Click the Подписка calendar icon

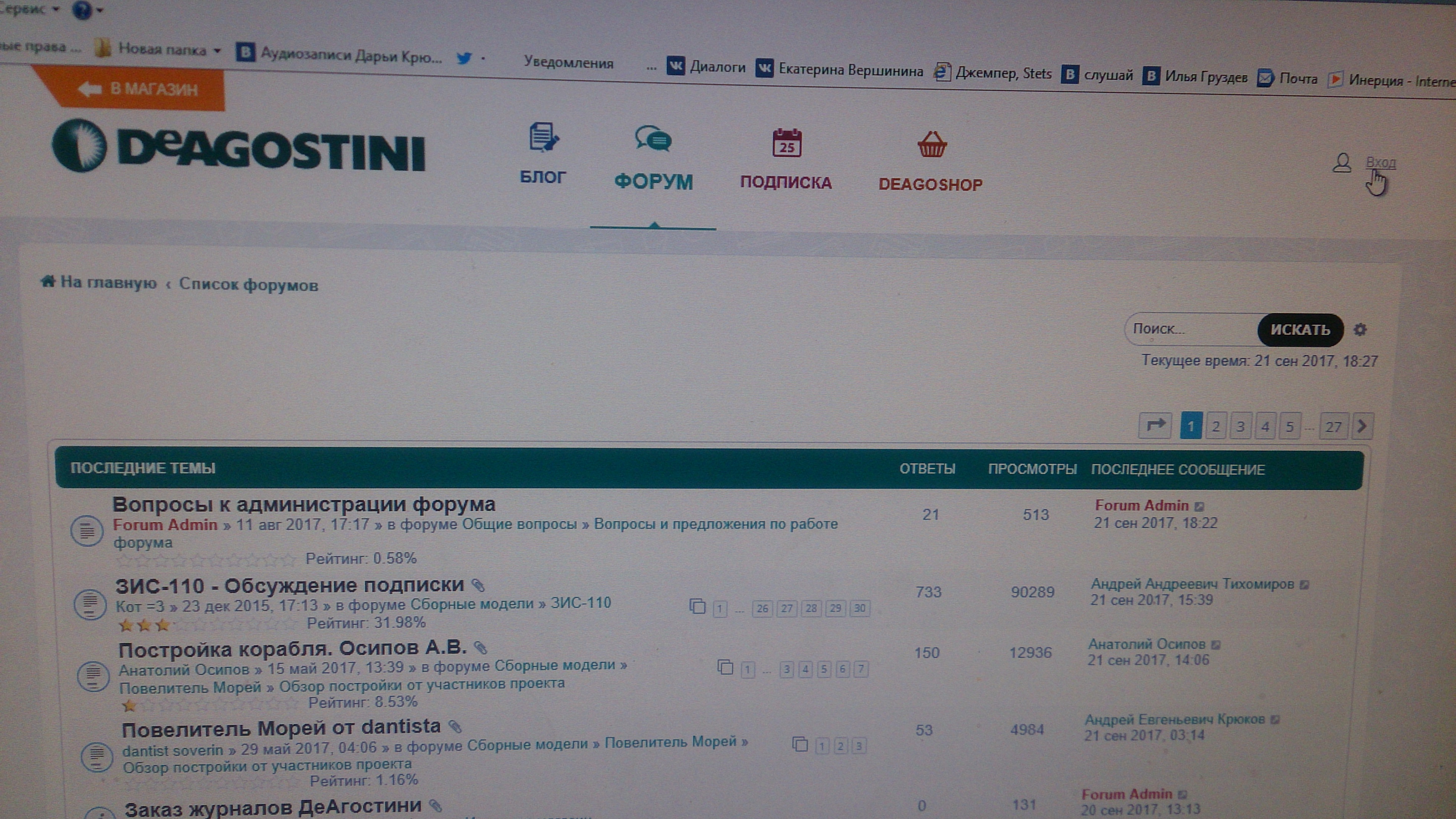(x=787, y=143)
